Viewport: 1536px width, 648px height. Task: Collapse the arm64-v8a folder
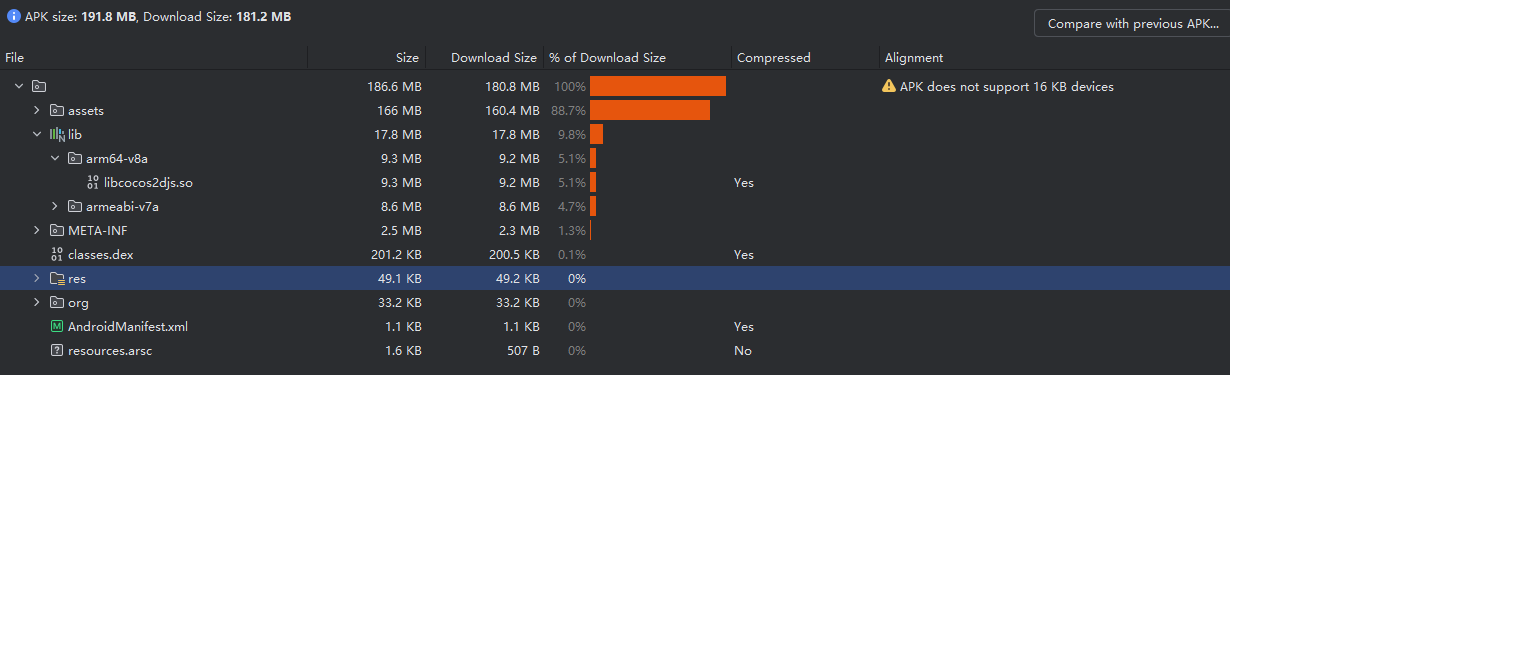click(55, 159)
